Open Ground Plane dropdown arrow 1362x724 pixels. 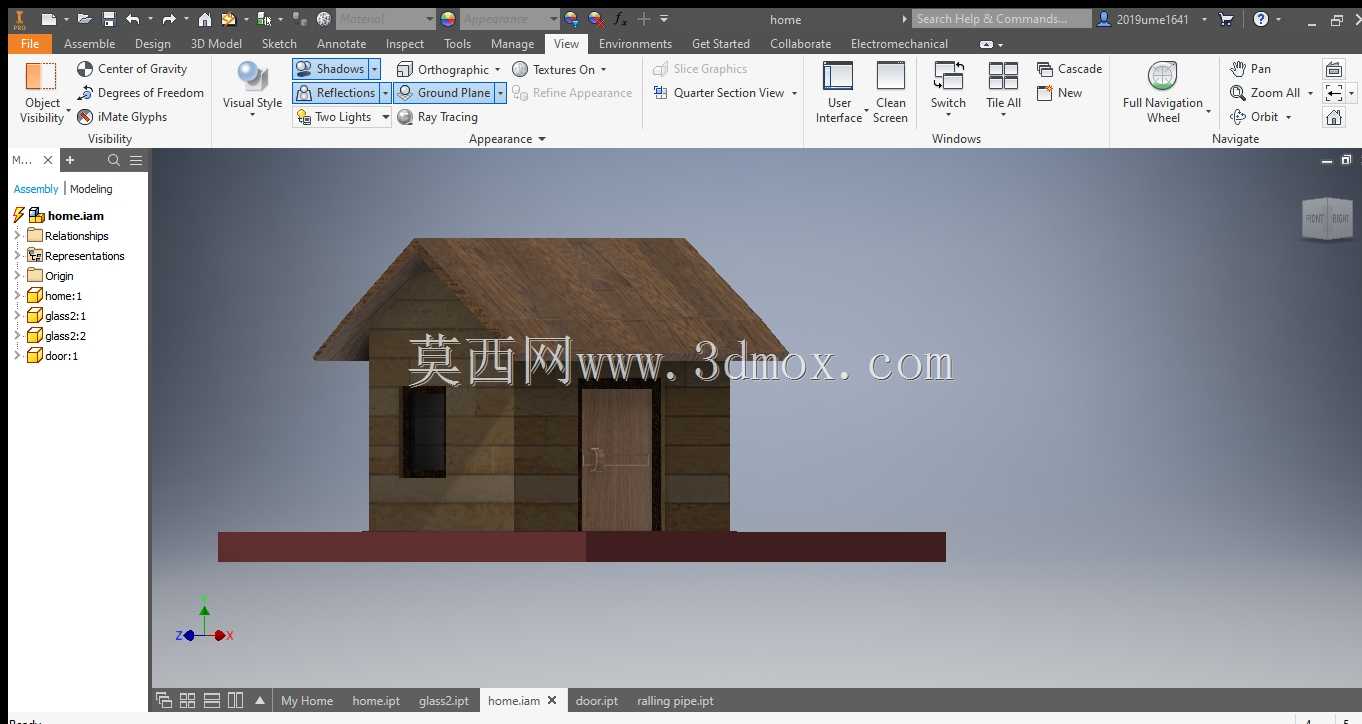tap(500, 93)
